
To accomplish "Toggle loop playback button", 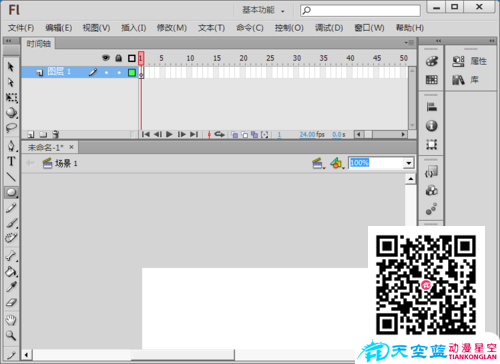I will coord(219,134).
